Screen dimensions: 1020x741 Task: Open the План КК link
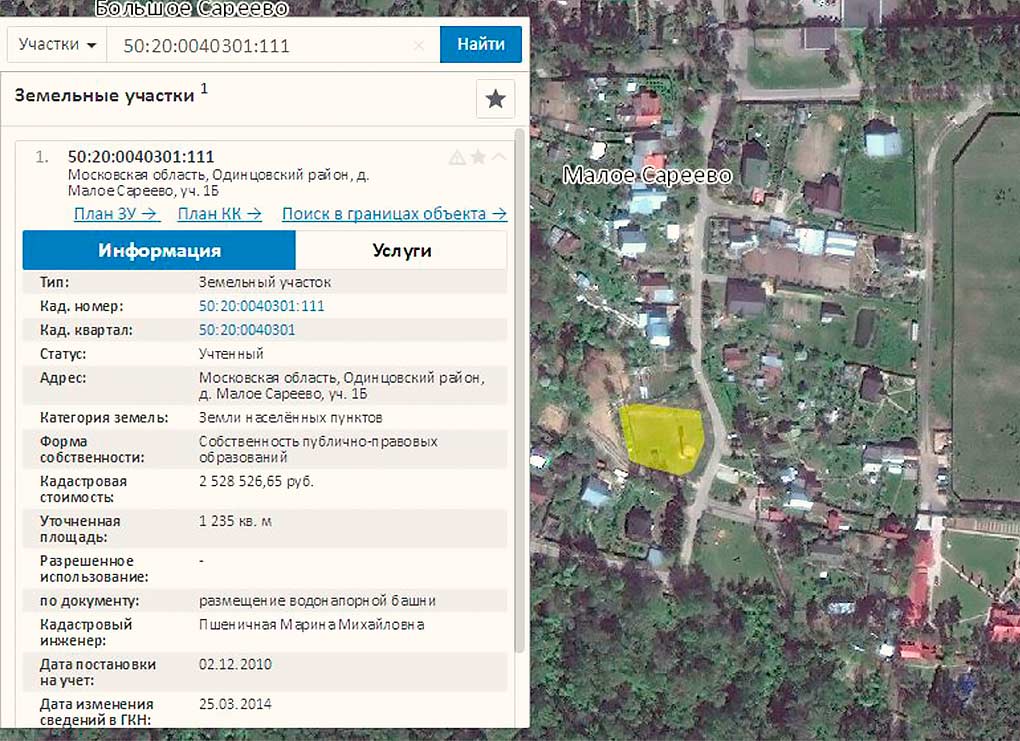(220, 214)
